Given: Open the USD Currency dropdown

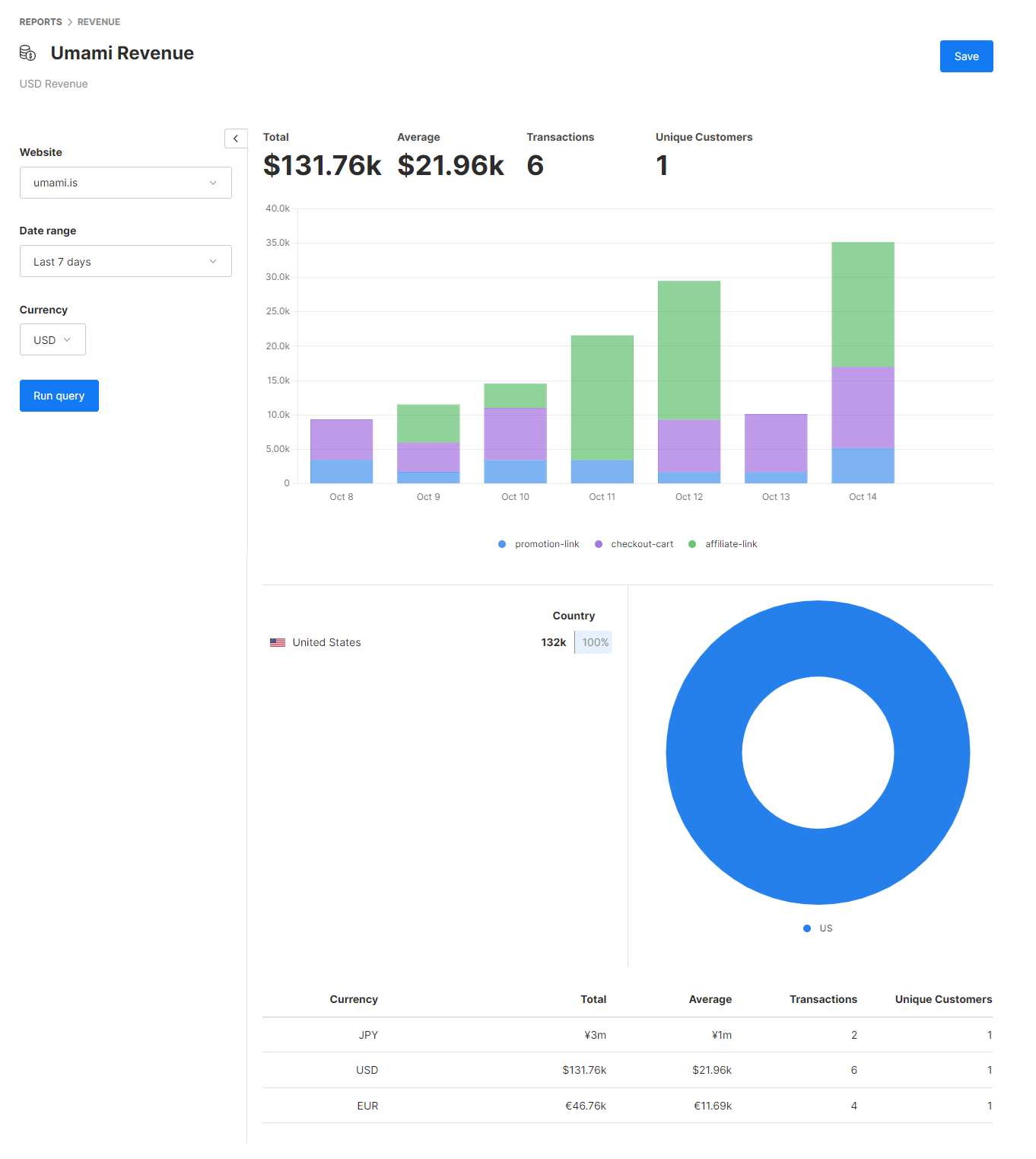Looking at the screenshot, I should [x=52, y=340].
